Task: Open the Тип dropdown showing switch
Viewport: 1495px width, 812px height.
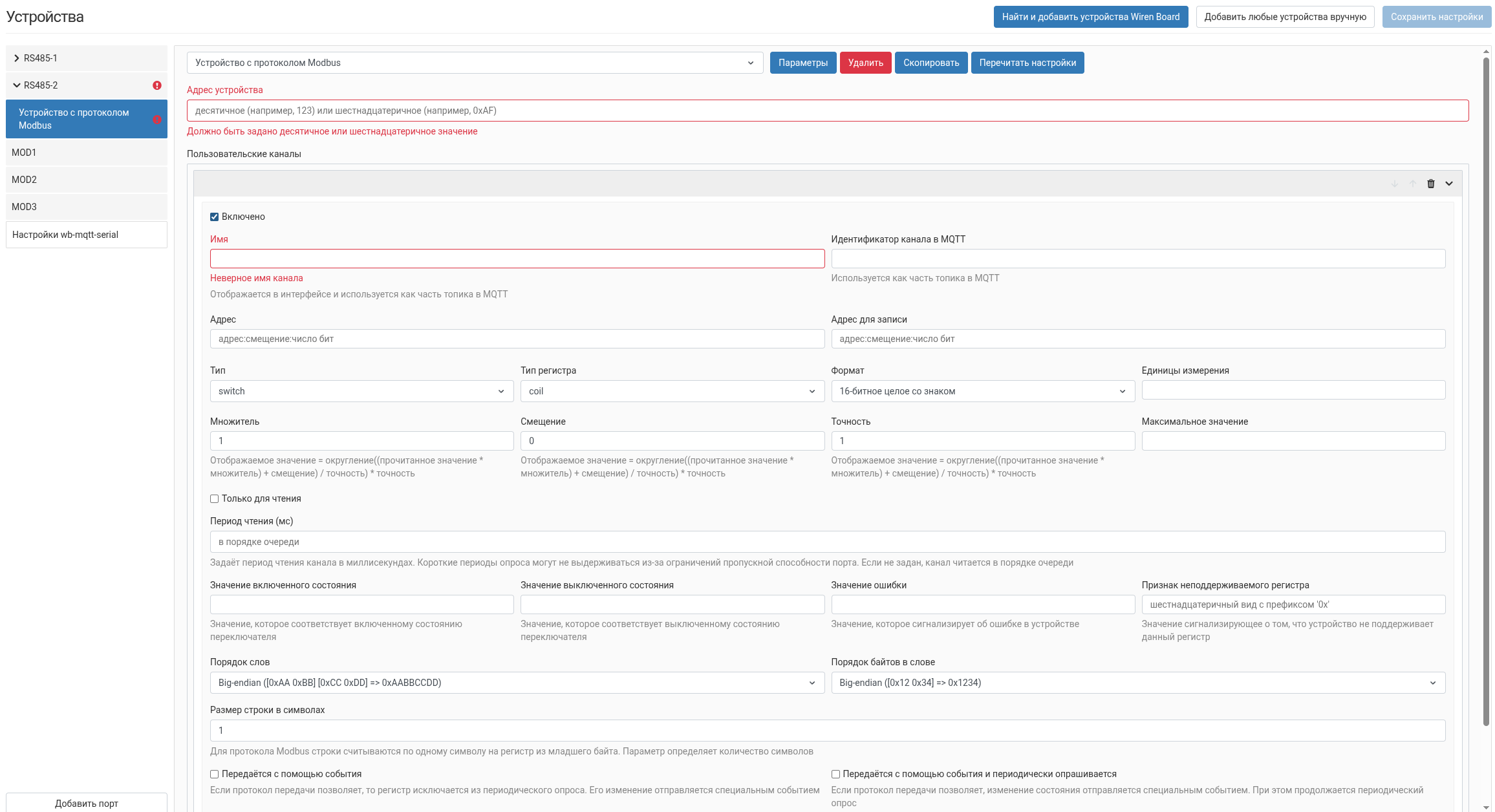Action: pos(361,391)
